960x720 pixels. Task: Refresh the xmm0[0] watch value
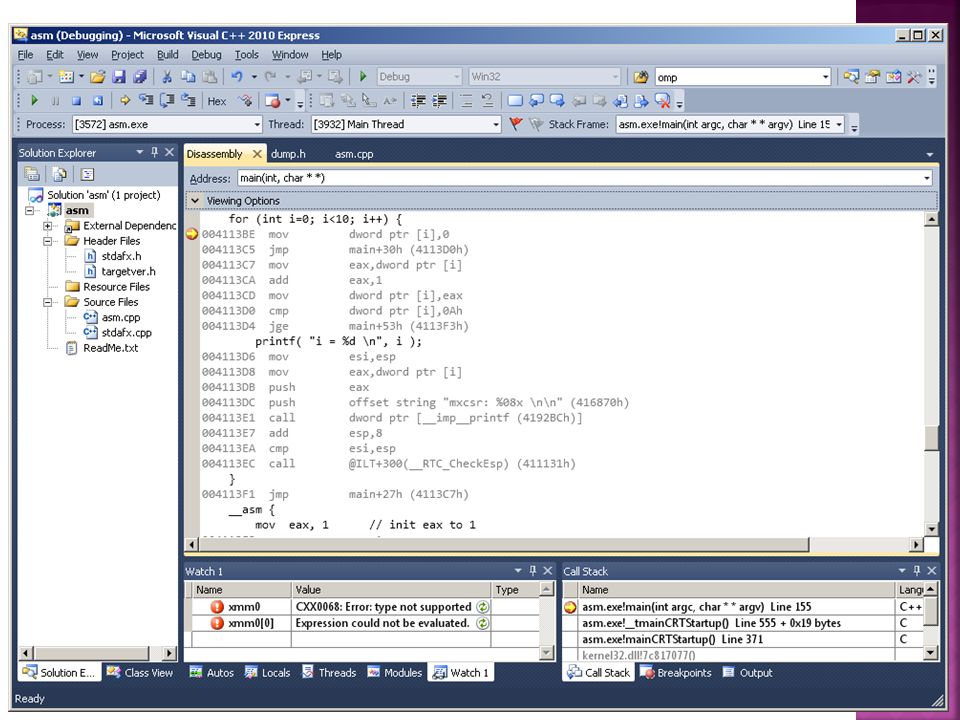pyautogui.click(x=483, y=623)
